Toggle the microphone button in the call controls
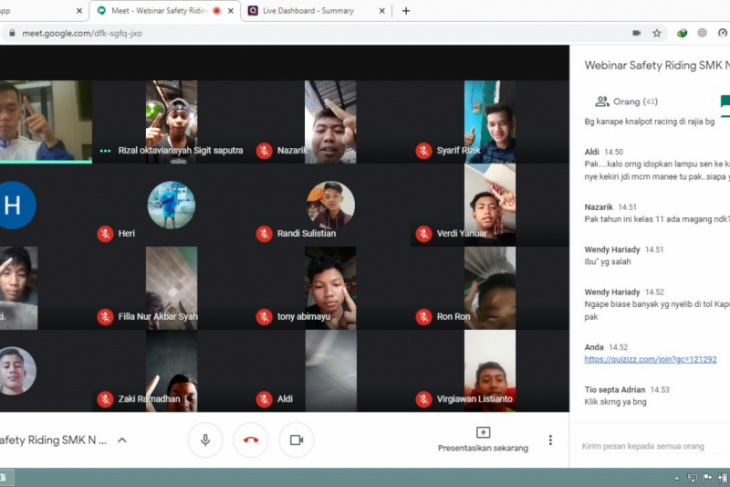The height and width of the screenshot is (487, 730). click(x=205, y=440)
